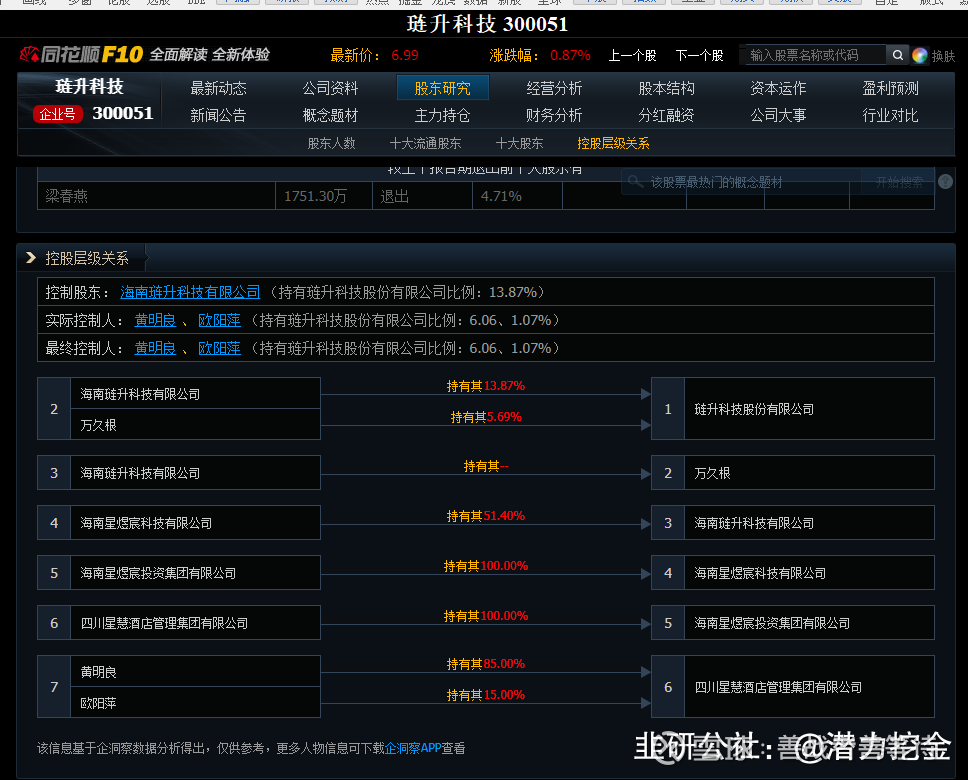This screenshot has width=968, height=780.
Task: Open the 新闻公告 tab
Action: click(x=218, y=115)
